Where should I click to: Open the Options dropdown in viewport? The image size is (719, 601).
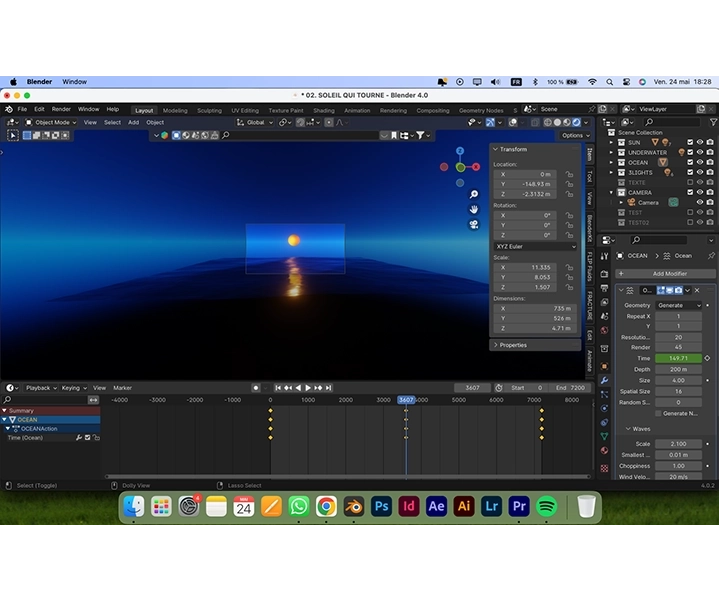575,136
